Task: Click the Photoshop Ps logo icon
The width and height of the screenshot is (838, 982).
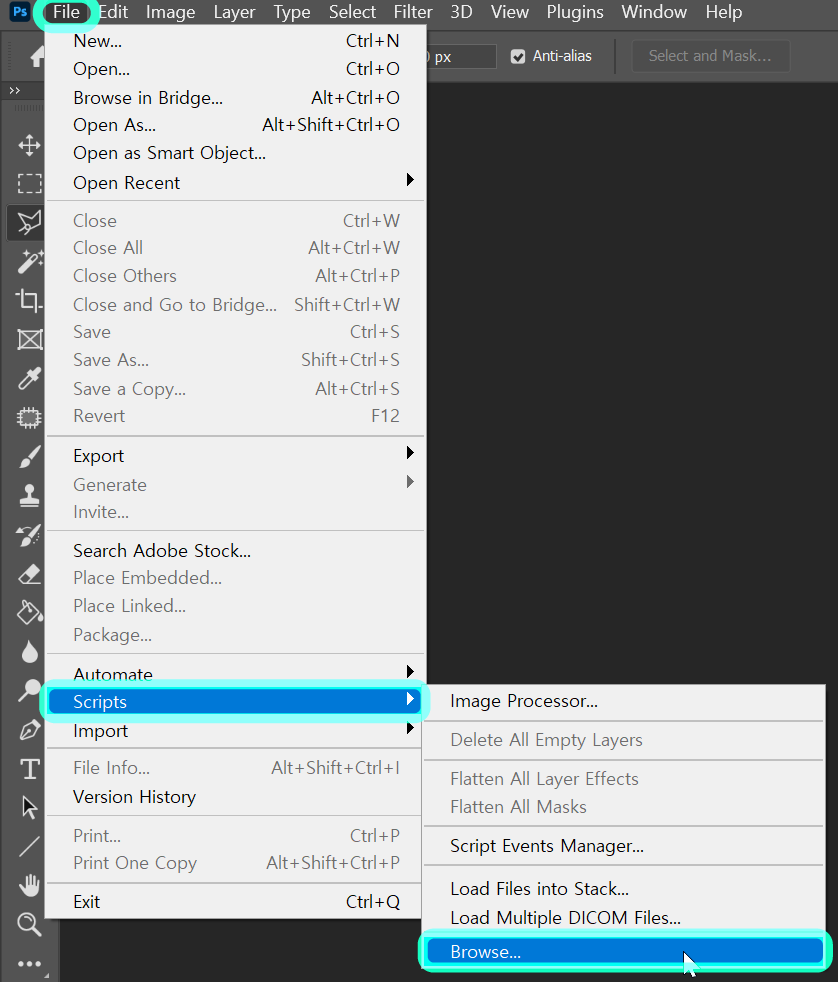Action: [x=20, y=12]
